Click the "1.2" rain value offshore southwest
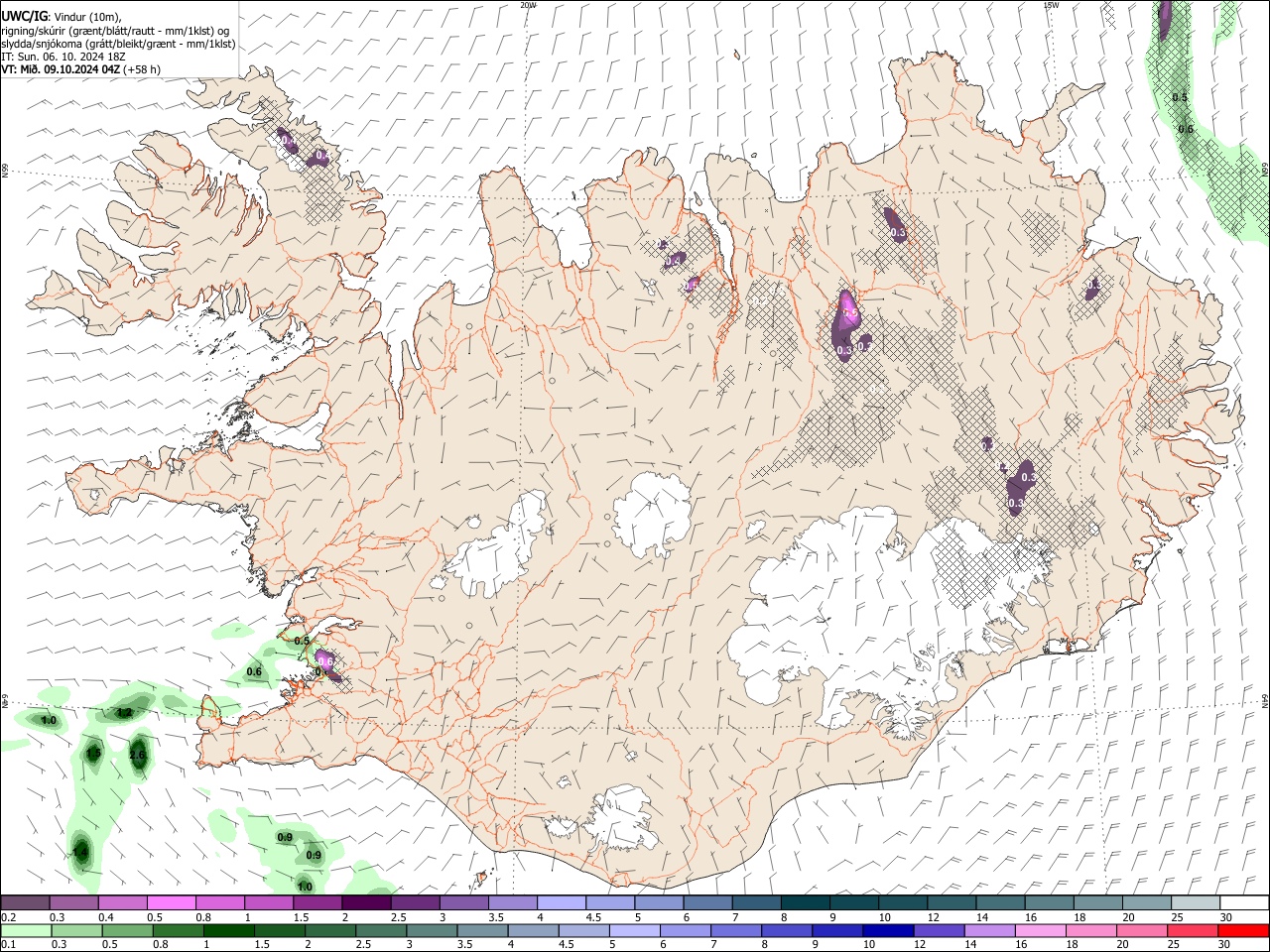 [x=124, y=712]
